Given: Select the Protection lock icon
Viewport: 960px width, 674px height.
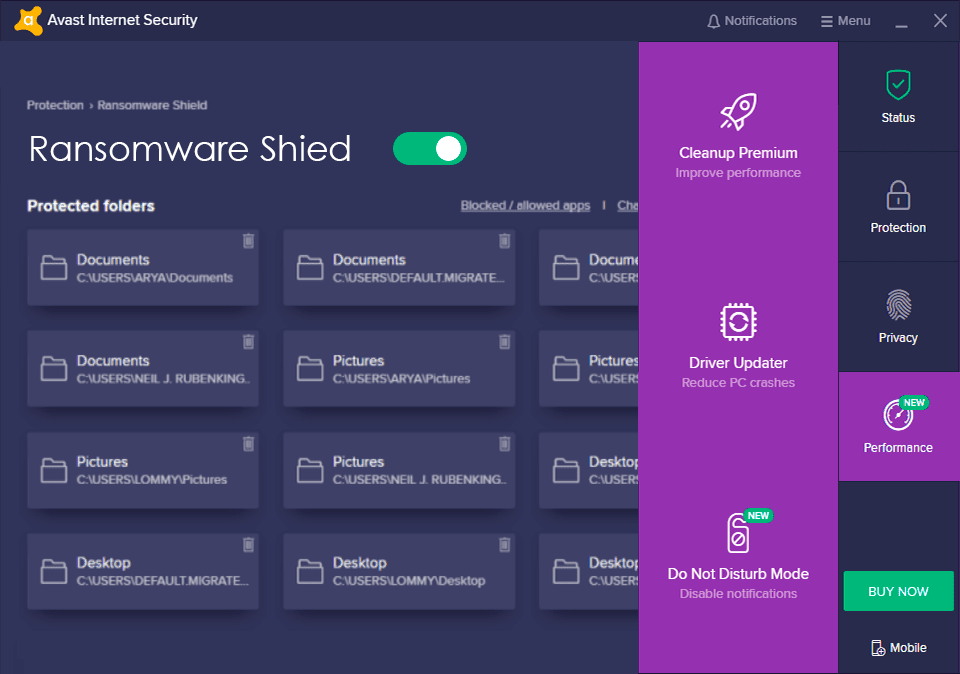Looking at the screenshot, I should 897,194.
